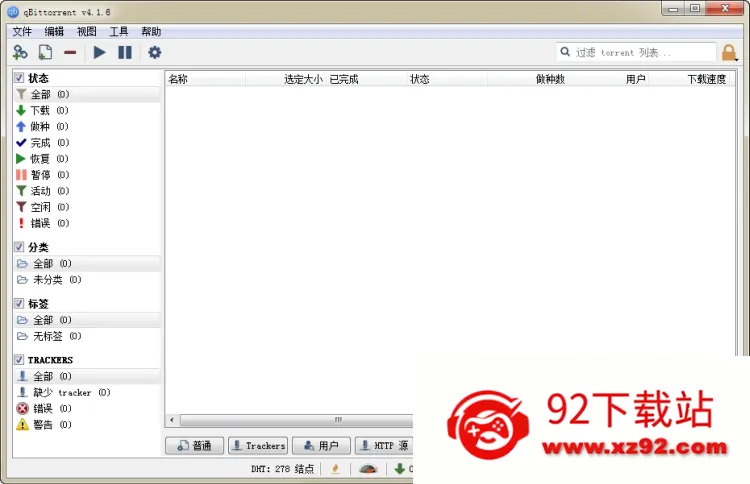Select 全部 (0) under 分类
The height and width of the screenshot is (484, 750).
coord(87,264)
